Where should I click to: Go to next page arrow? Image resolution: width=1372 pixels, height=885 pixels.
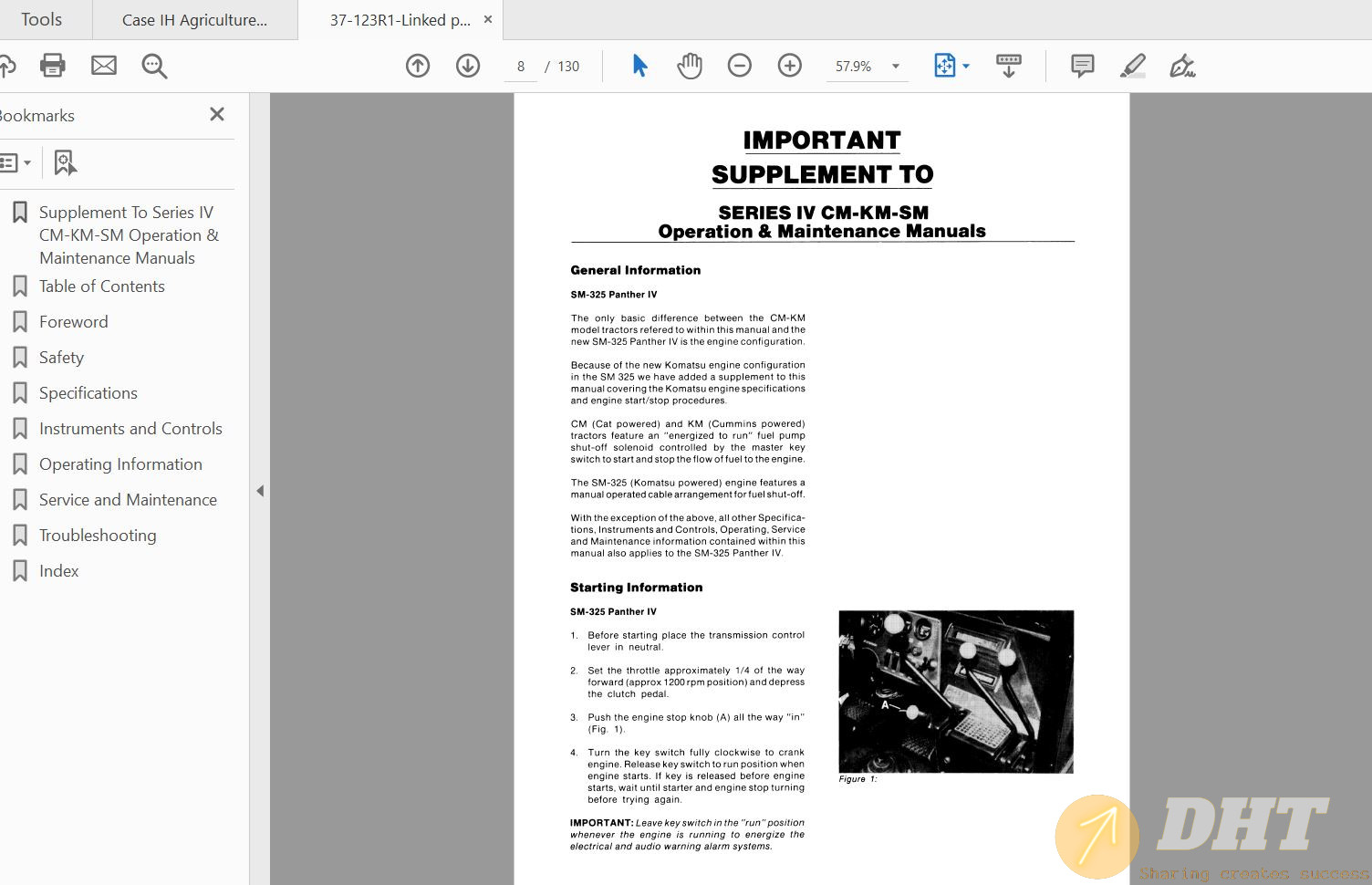[468, 66]
